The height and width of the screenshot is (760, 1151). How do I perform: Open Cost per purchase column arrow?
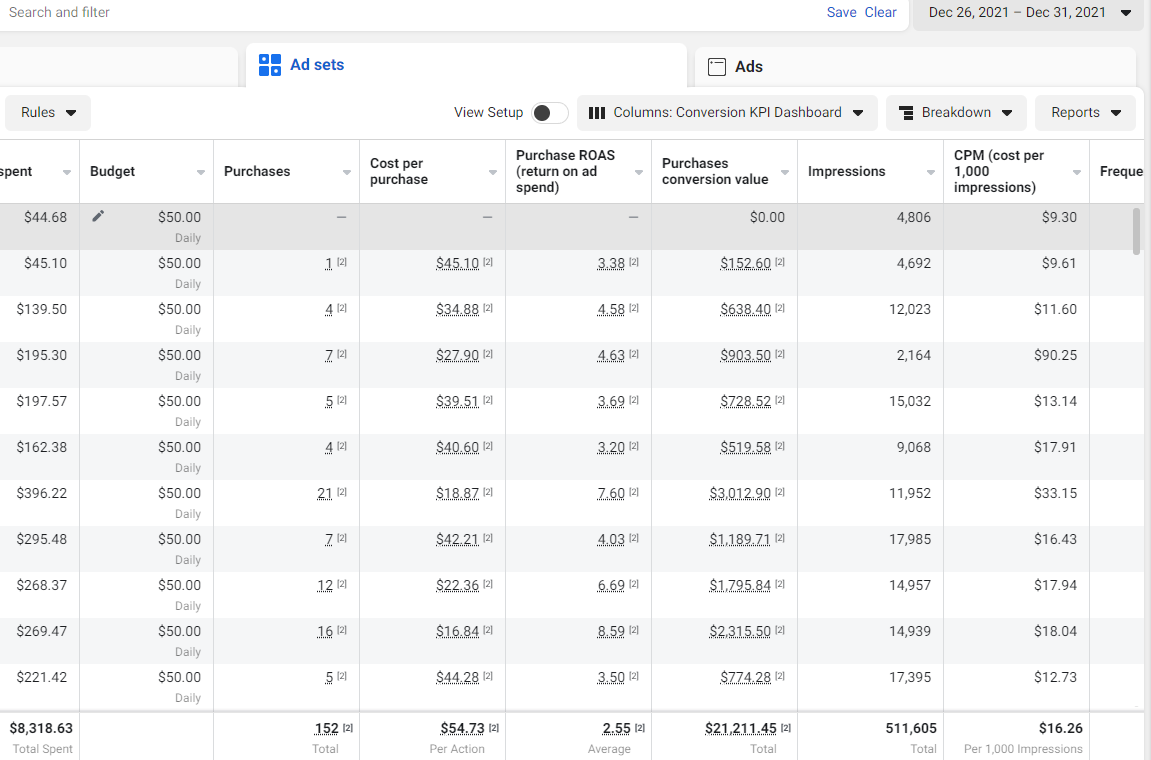[x=493, y=173]
